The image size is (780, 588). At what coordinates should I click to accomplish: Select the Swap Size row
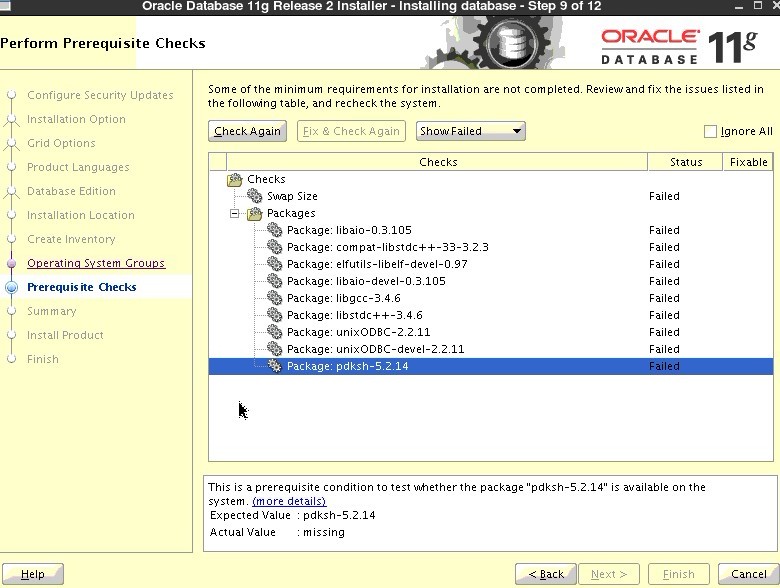click(490, 196)
